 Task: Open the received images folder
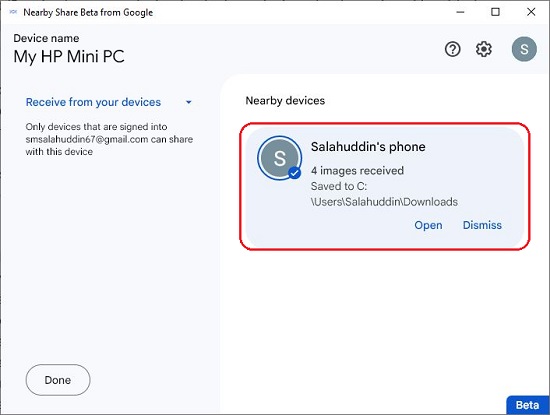428,225
